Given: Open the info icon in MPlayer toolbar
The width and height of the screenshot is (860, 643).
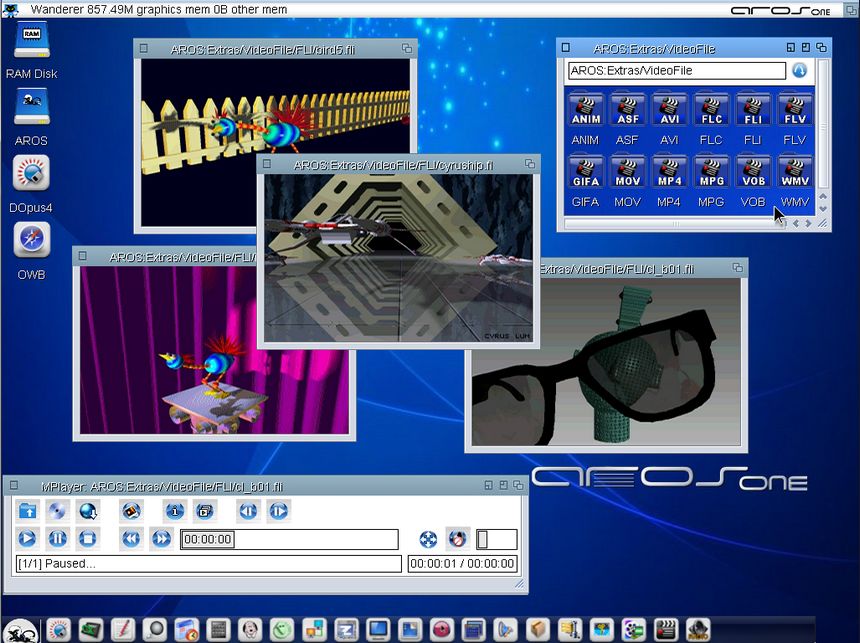Looking at the screenshot, I should 175,511.
